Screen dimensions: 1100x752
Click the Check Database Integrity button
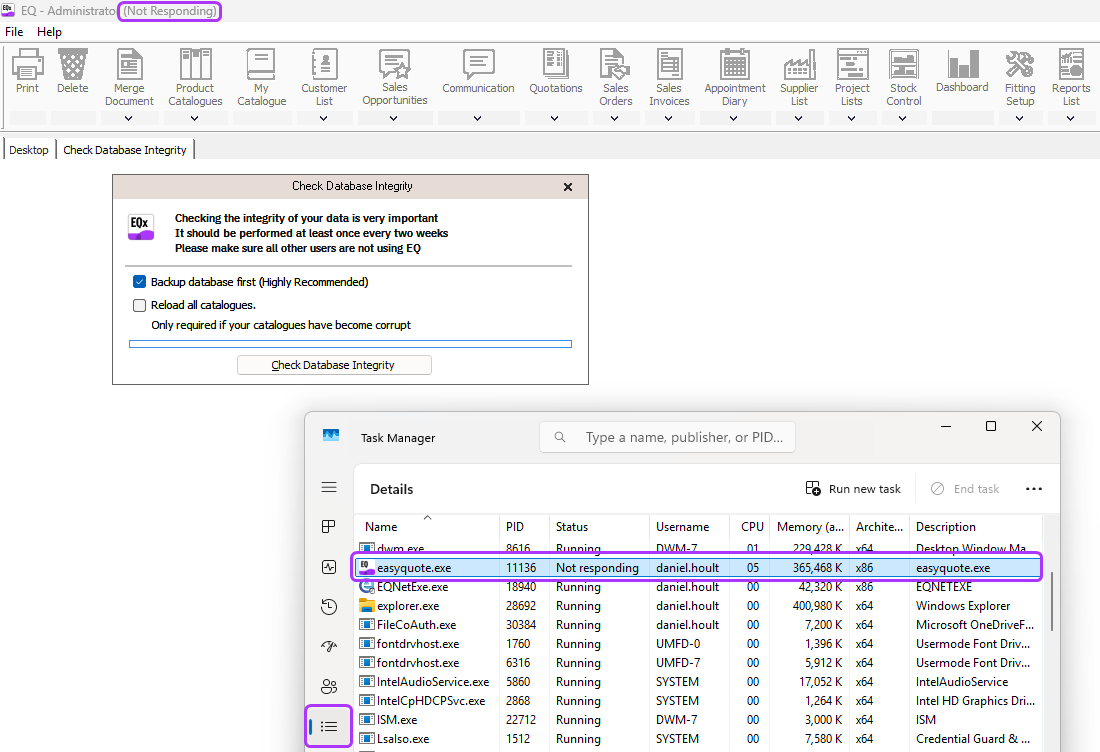tap(334, 365)
